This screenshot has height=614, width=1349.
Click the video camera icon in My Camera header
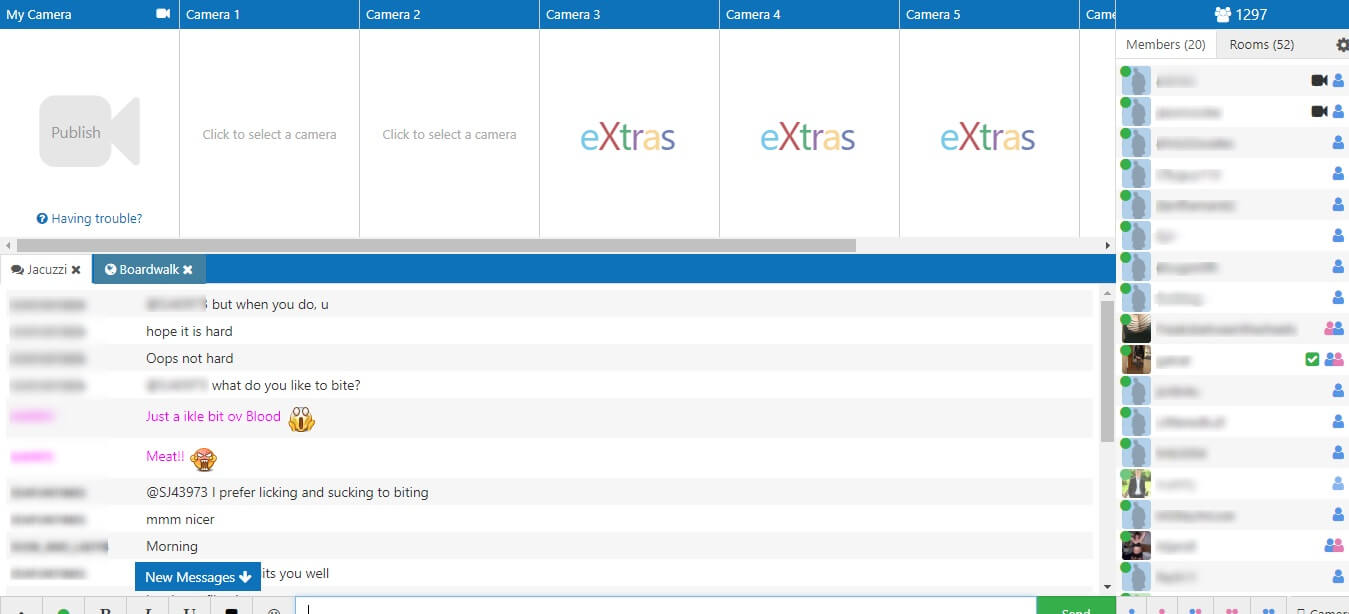164,14
